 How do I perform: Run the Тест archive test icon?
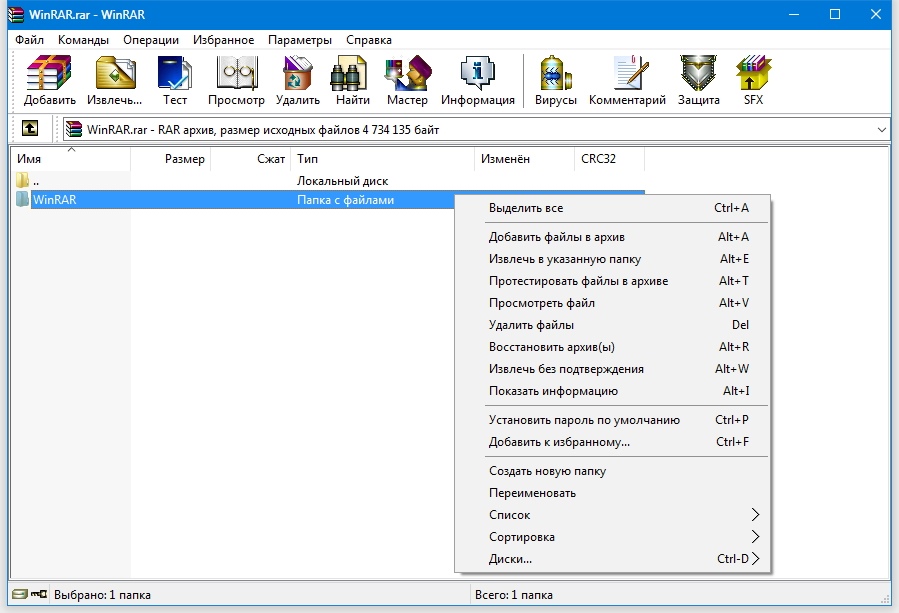pos(175,80)
